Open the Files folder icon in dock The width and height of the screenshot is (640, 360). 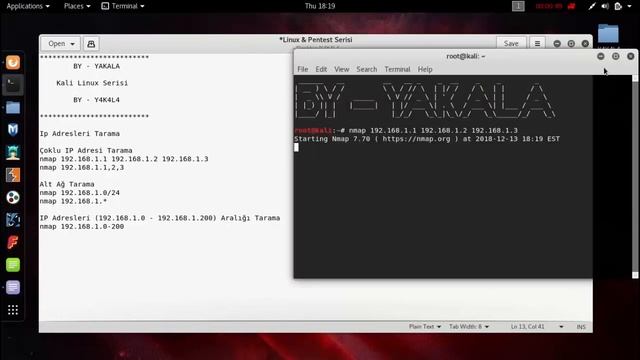13,108
